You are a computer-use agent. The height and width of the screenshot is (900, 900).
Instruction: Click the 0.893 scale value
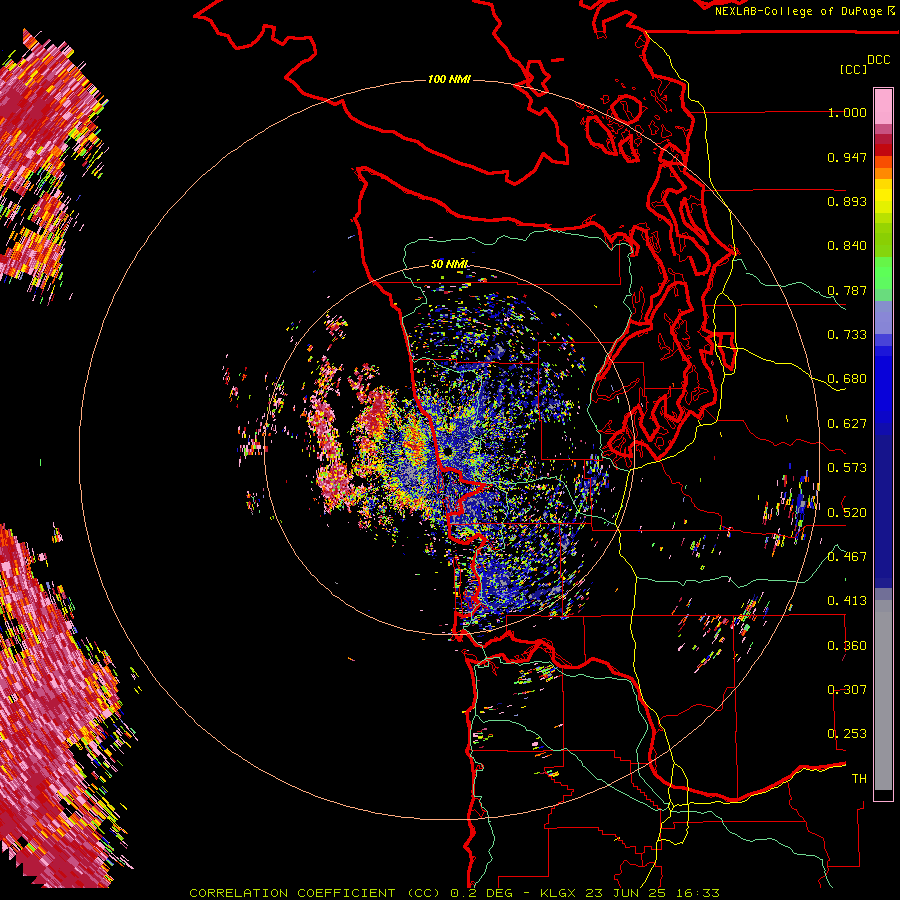(847, 201)
